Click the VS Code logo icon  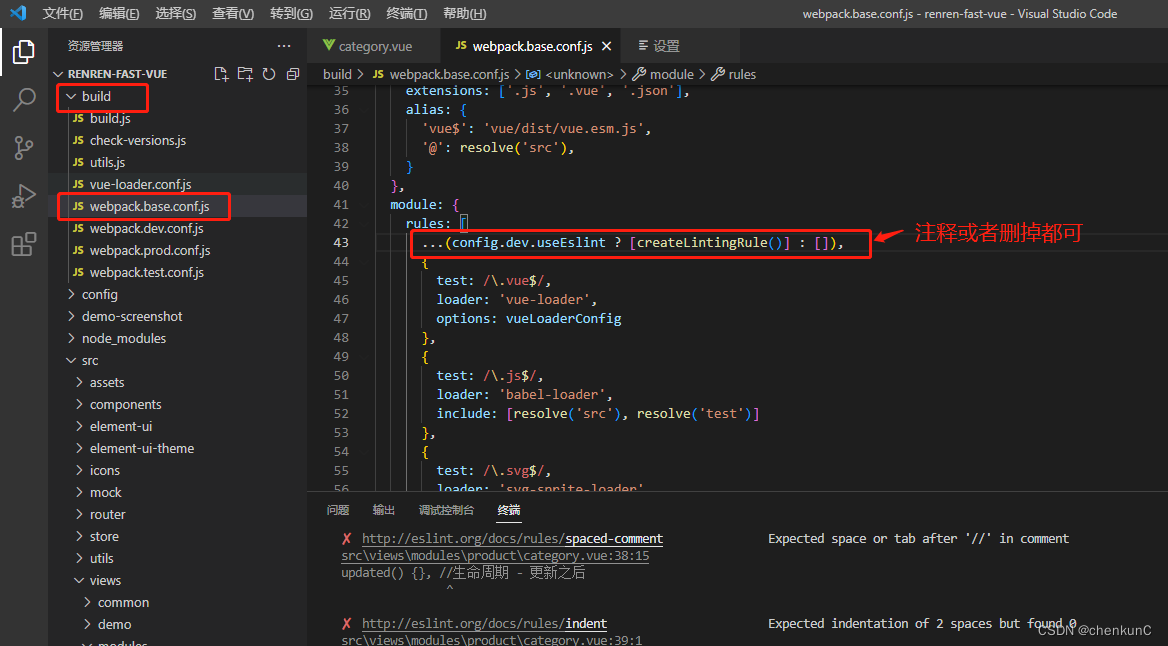(x=19, y=13)
